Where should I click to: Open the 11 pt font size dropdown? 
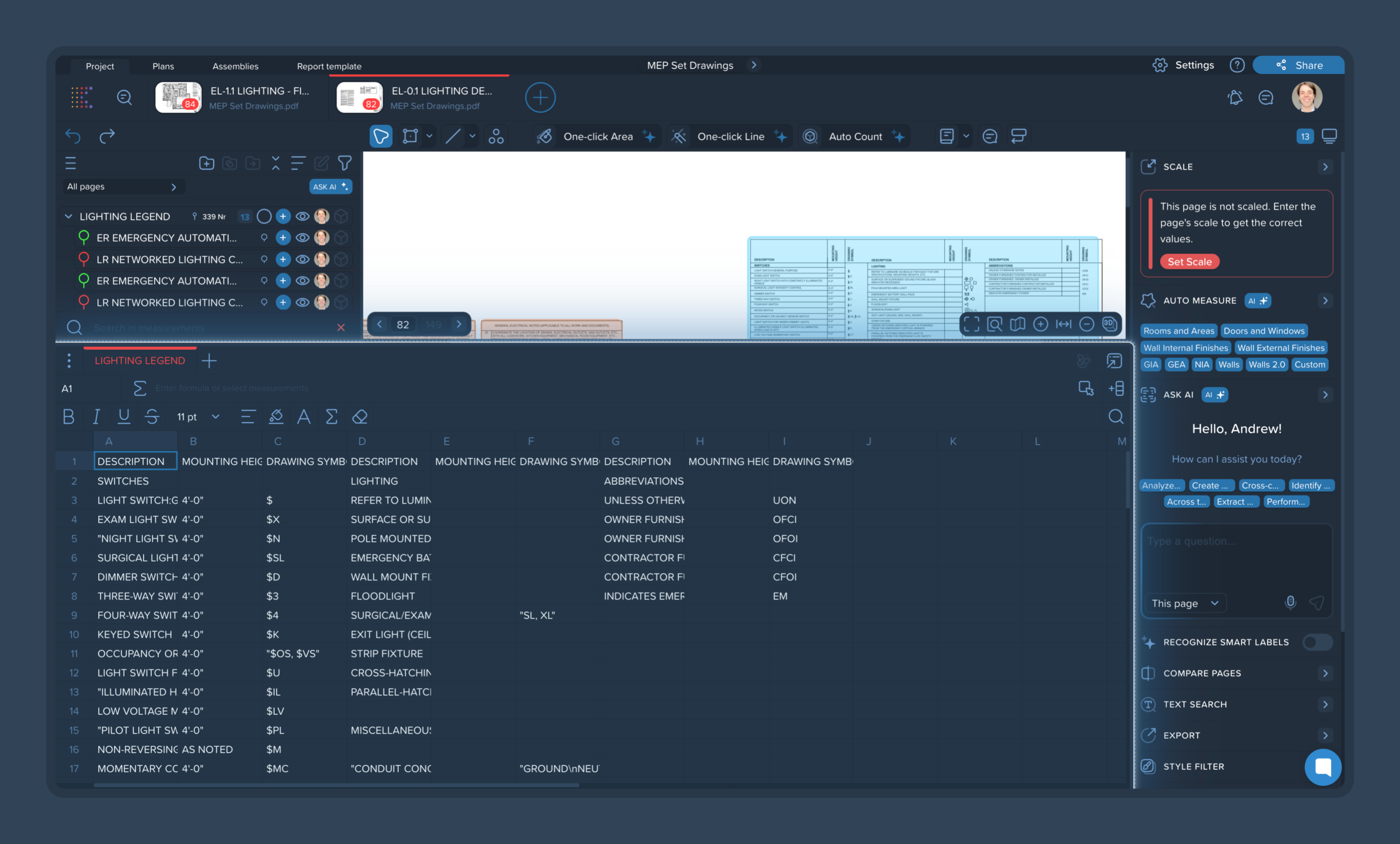[198, 417]
